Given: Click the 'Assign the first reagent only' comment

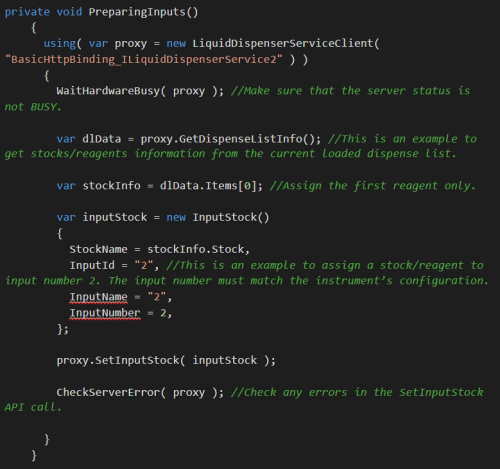Looking at the screenshot, I should (372, 186).
